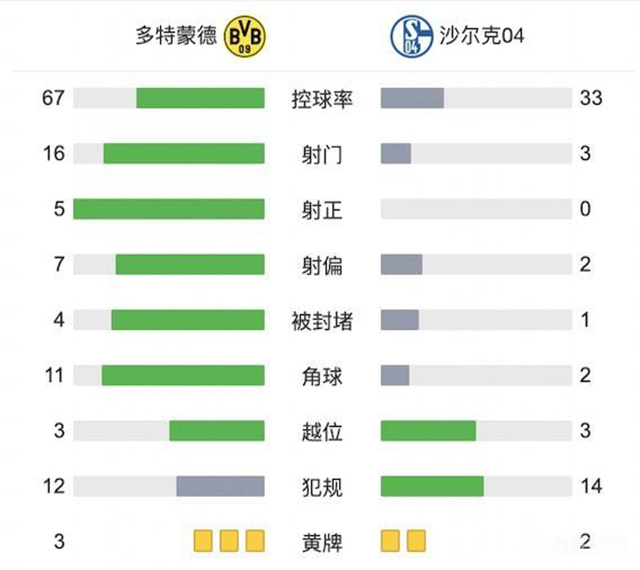
Task: Click the 被封堵 blocked shots label
Action: point(321,321)
